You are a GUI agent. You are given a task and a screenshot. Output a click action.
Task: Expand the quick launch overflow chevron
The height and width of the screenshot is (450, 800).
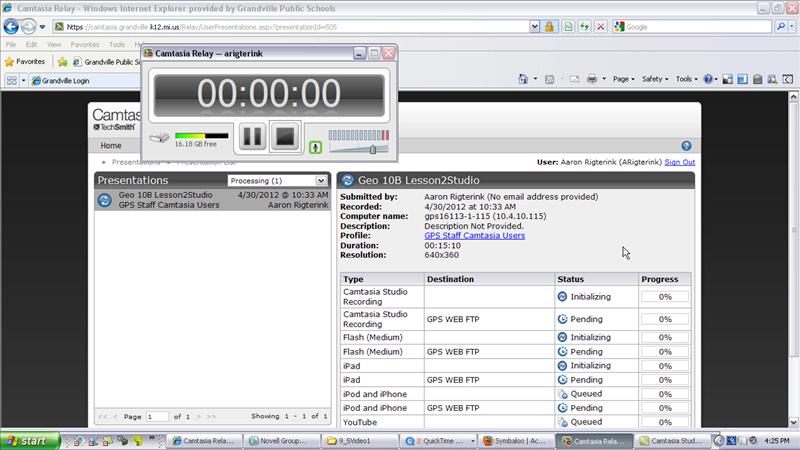[x=152, y=438]
